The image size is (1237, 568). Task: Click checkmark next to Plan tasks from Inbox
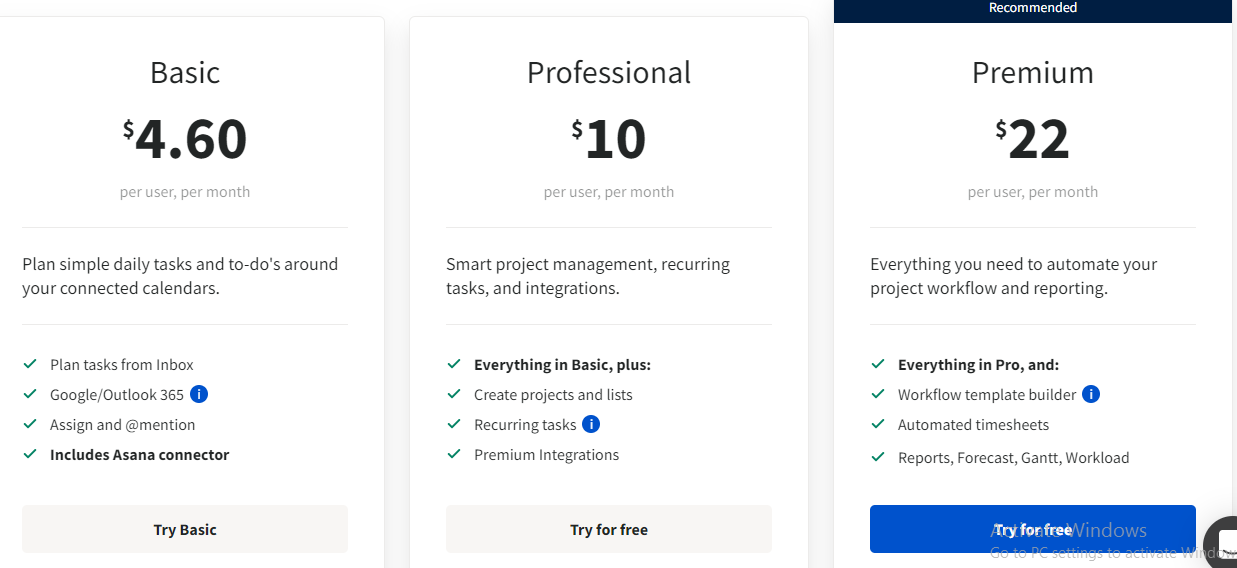click(30, 364)
